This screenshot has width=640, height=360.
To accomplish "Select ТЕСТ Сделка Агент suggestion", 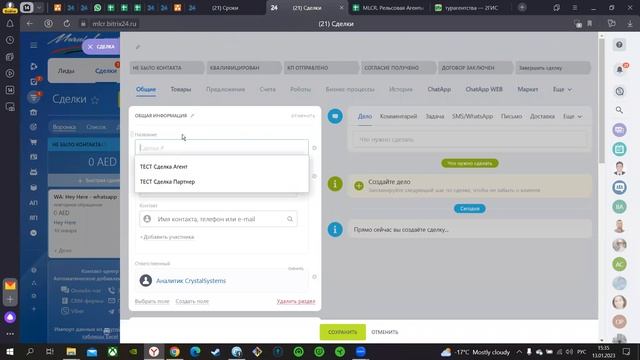I will coord(164,167).
